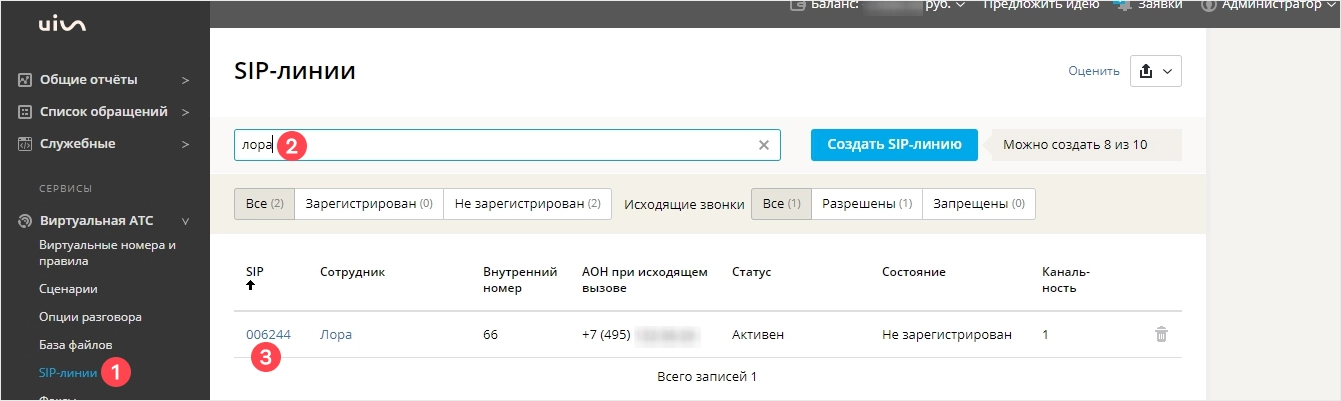
Task: Click Всего записей 1 text
Action: (x=707, y=377)
